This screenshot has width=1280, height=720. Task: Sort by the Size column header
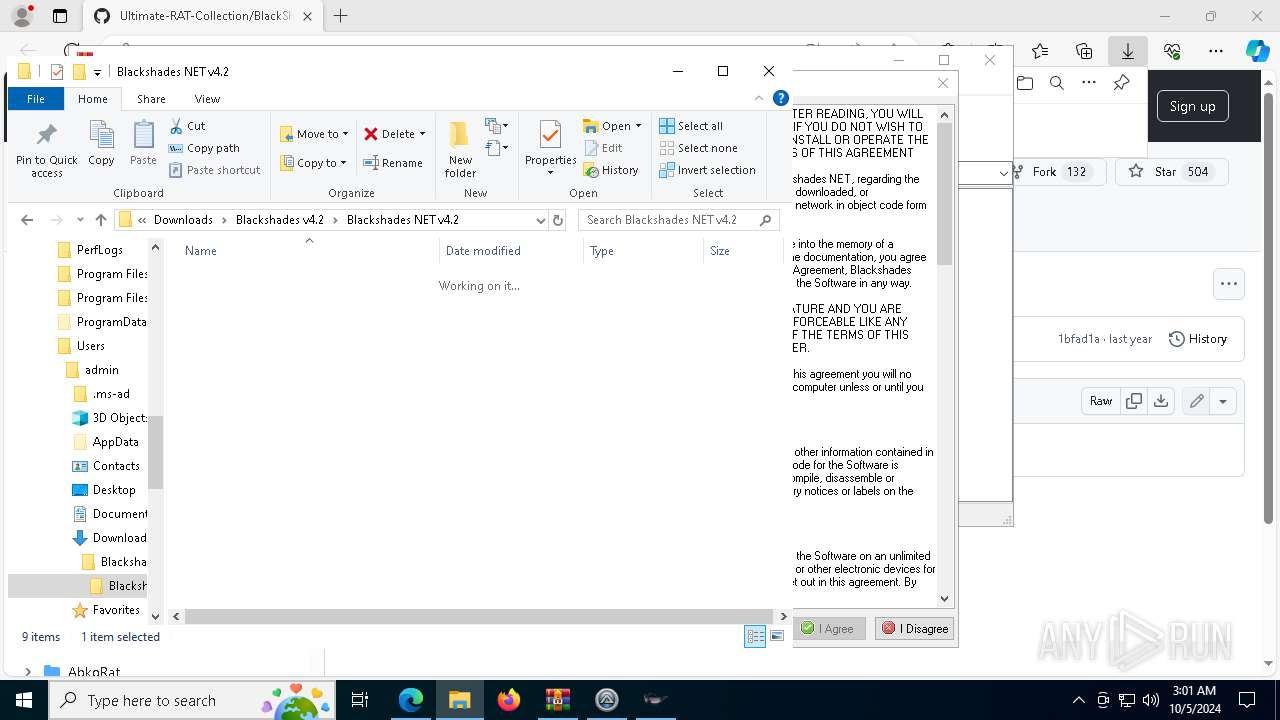click(x=743, y=251)
